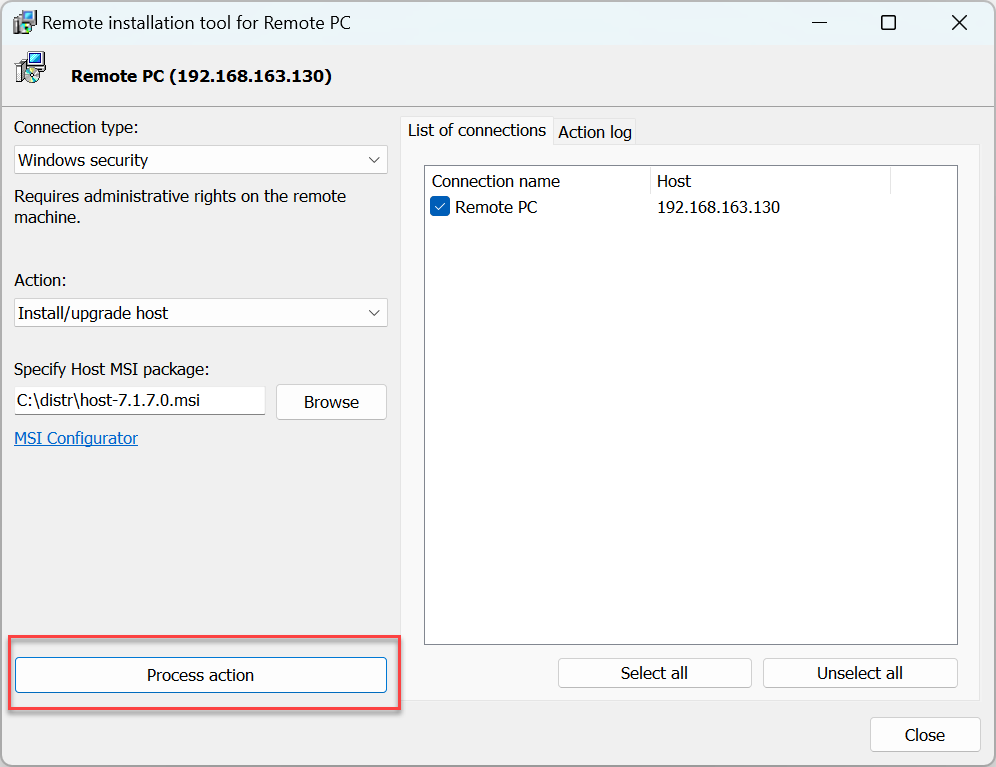Click Browse to choose an MSI package
The width and height of the screenshot is (996, 767).
coord(331,402)
